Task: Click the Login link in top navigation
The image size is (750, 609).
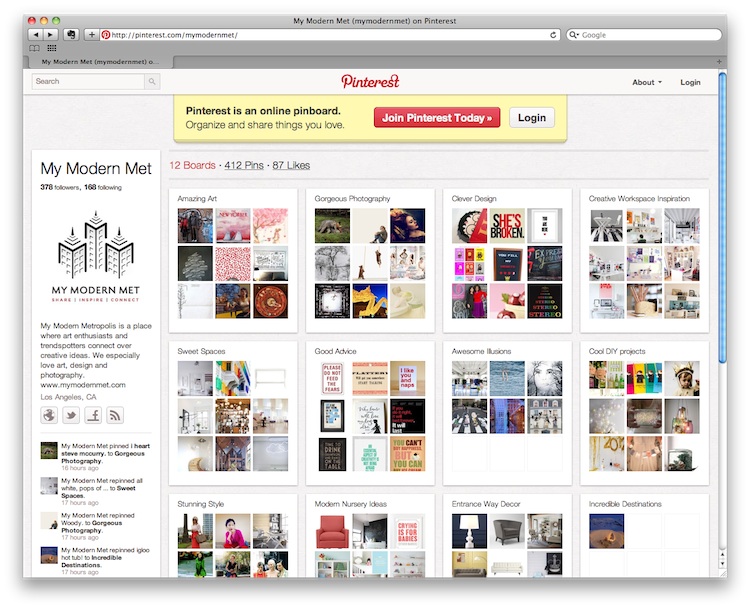Action: pyautogui.click(x=690, y=82)
